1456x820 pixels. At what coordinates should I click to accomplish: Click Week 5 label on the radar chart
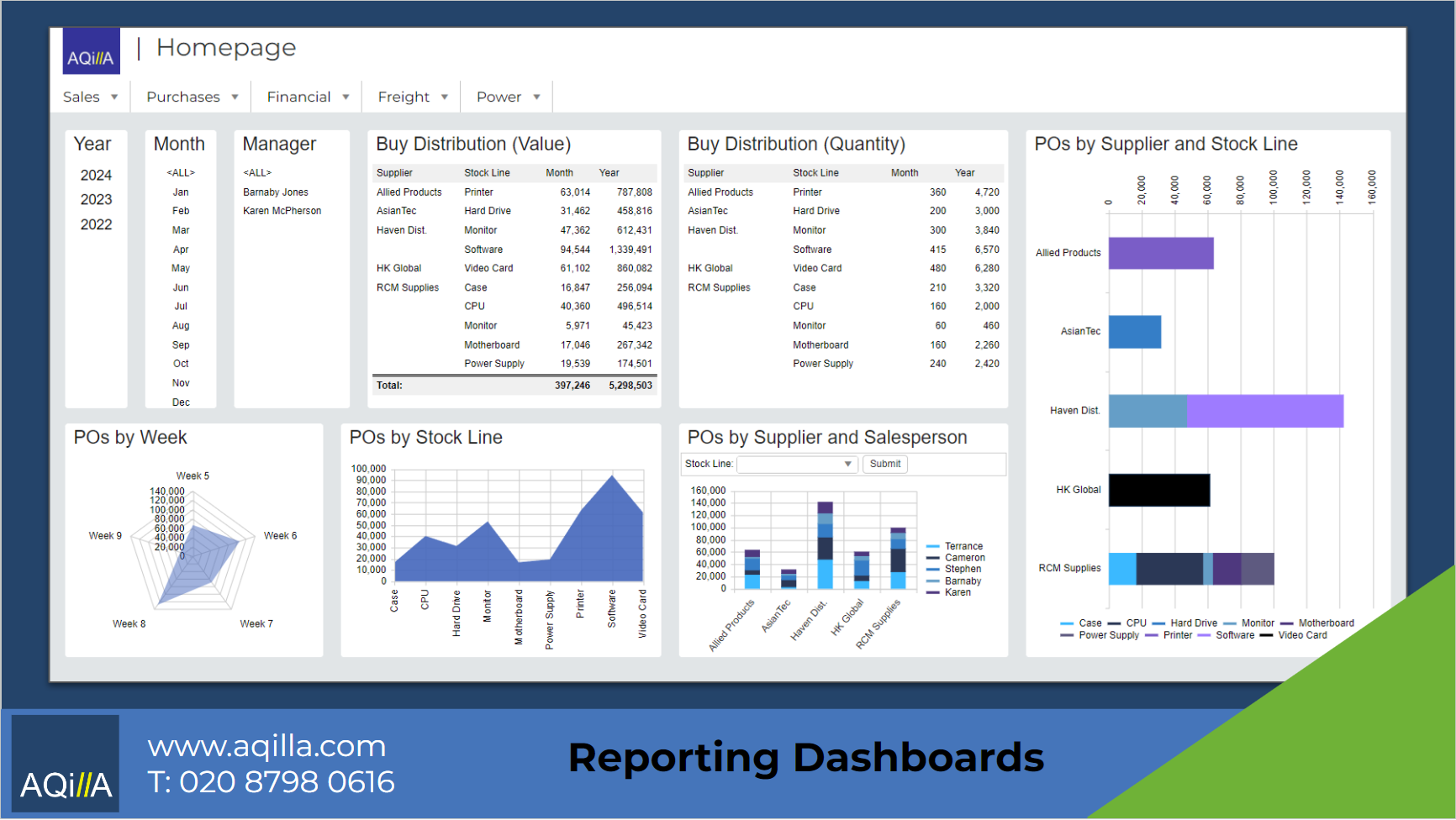193,476
